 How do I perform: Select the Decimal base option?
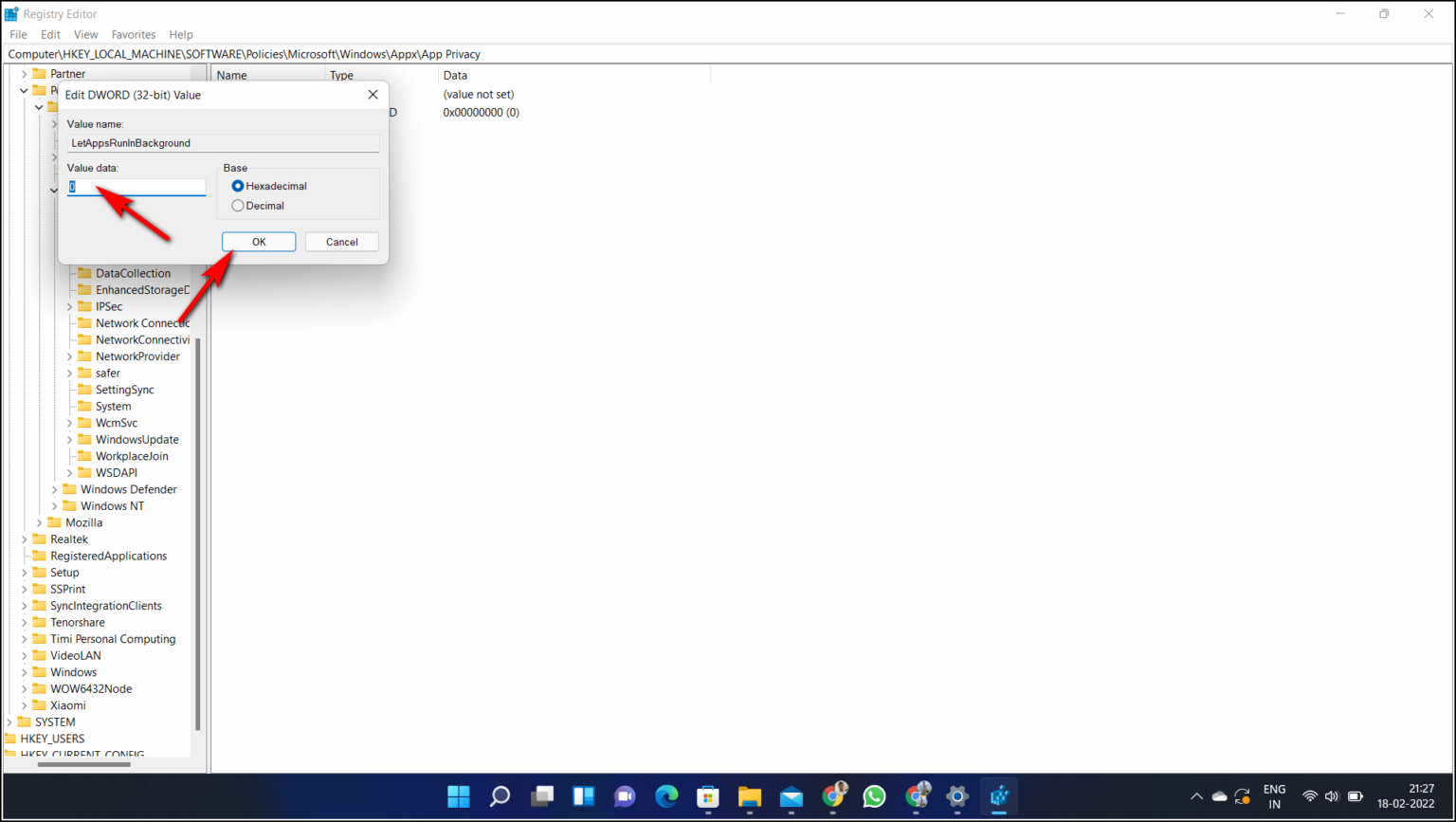pos(237,205)
